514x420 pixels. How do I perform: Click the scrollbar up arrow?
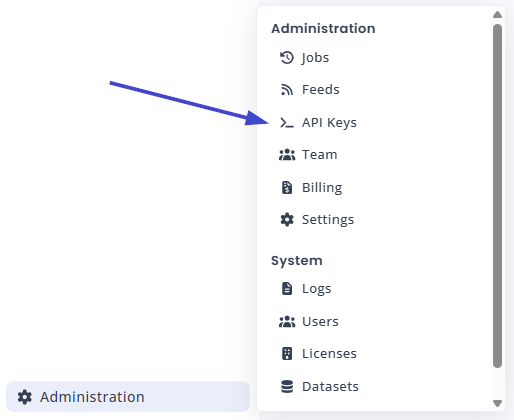click(497, 14)
